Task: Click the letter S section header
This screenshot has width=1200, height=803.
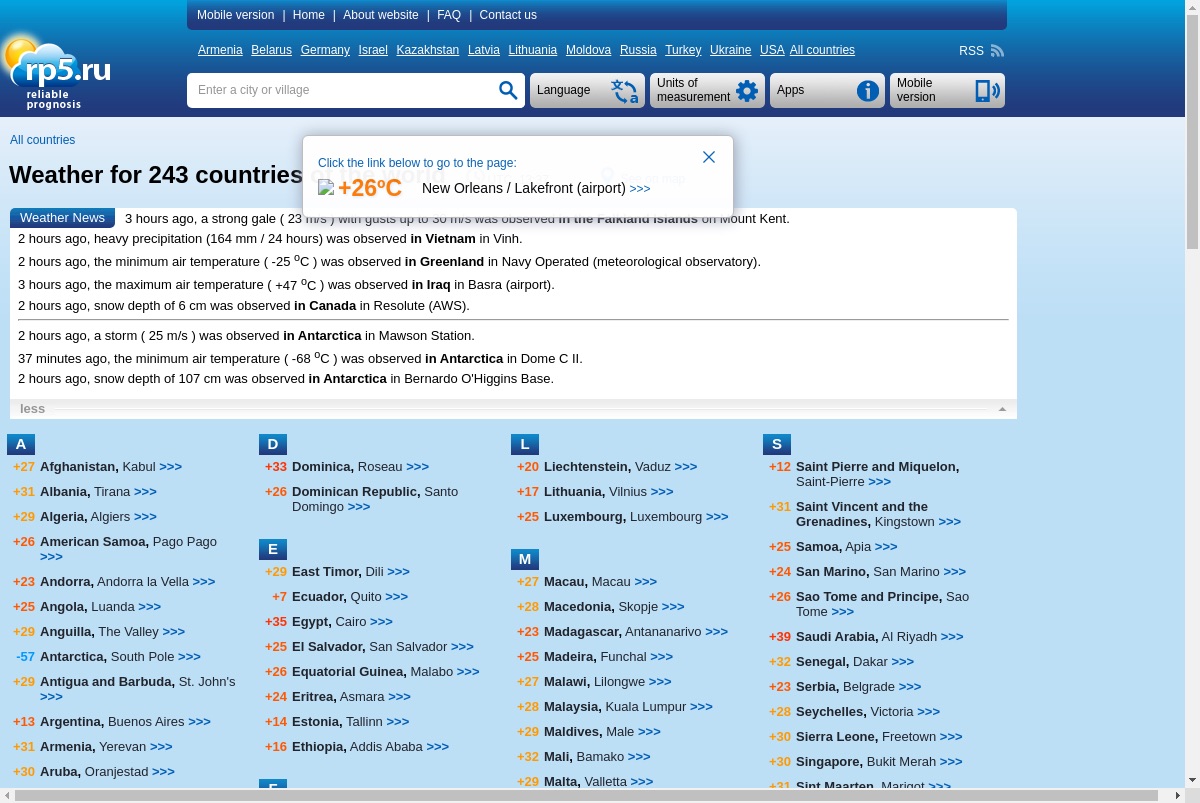Action: [x=777, y=444]
